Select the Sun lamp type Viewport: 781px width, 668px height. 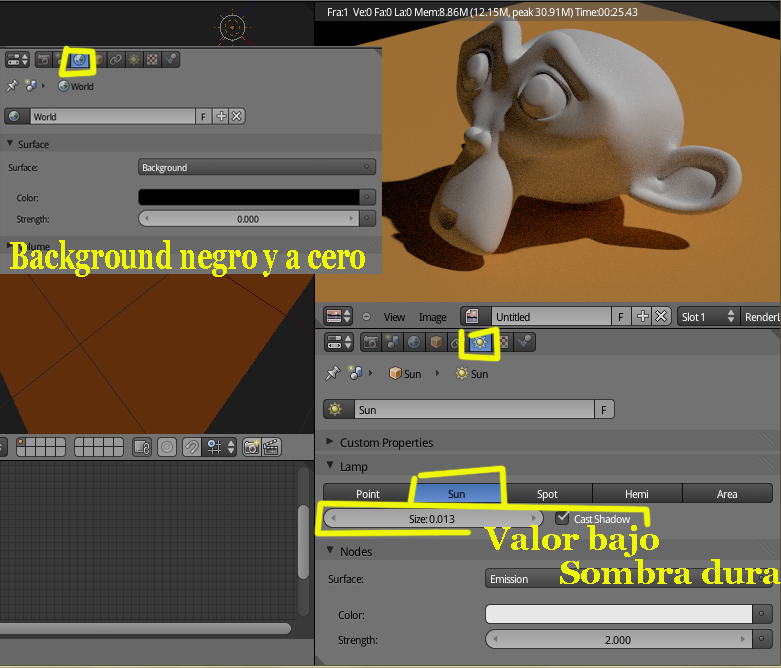(456, 493)
